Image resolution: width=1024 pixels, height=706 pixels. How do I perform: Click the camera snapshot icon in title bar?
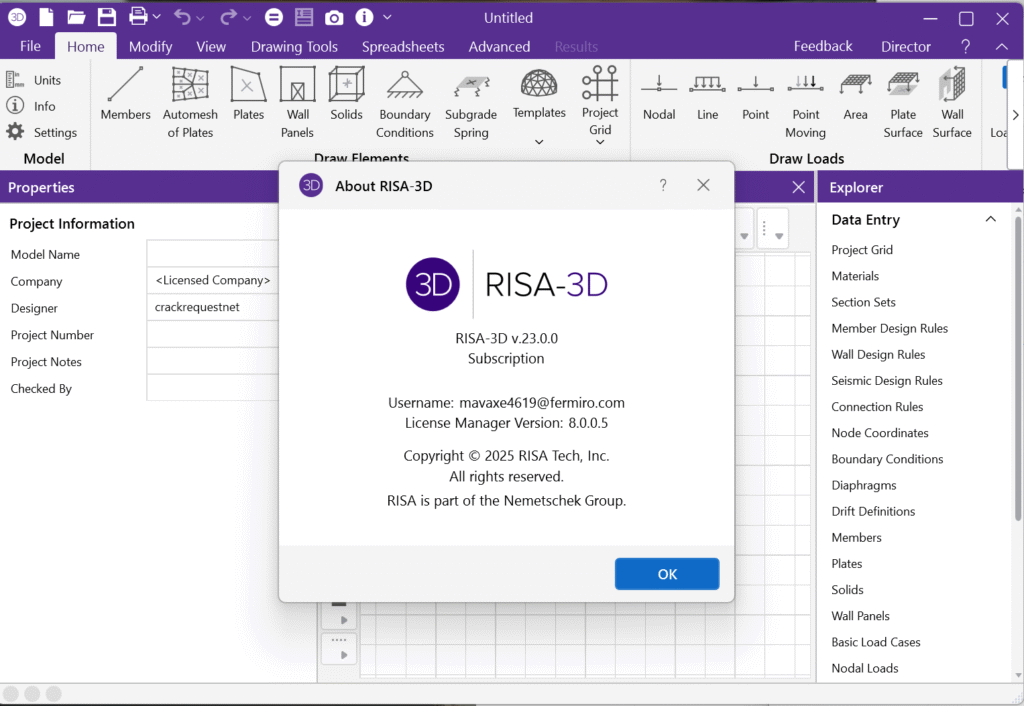[x=334, y=18]
